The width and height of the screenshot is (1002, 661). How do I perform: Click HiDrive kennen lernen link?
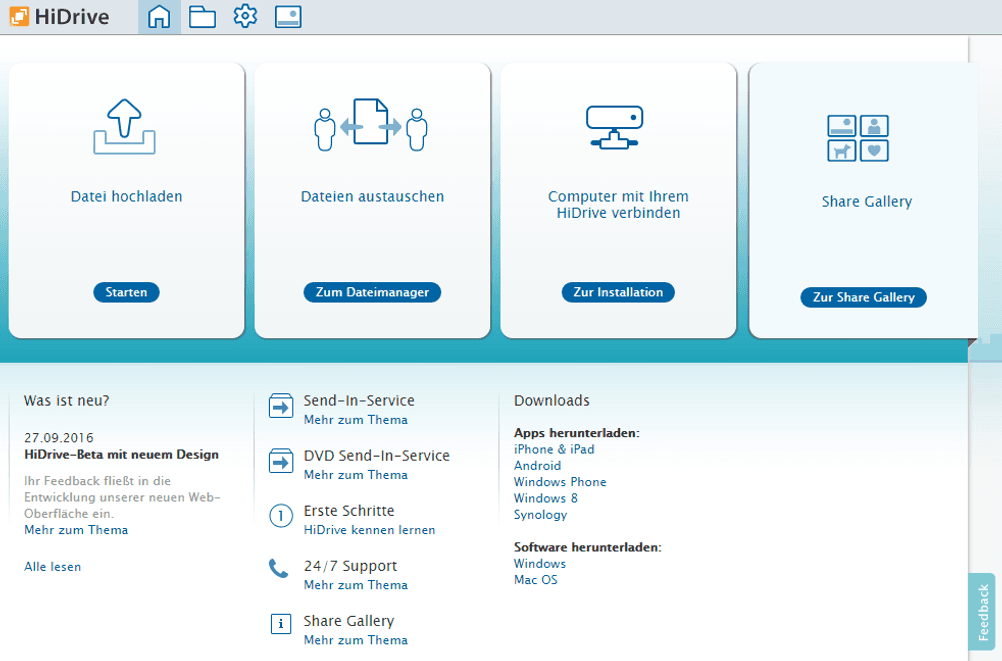(369, 530)
